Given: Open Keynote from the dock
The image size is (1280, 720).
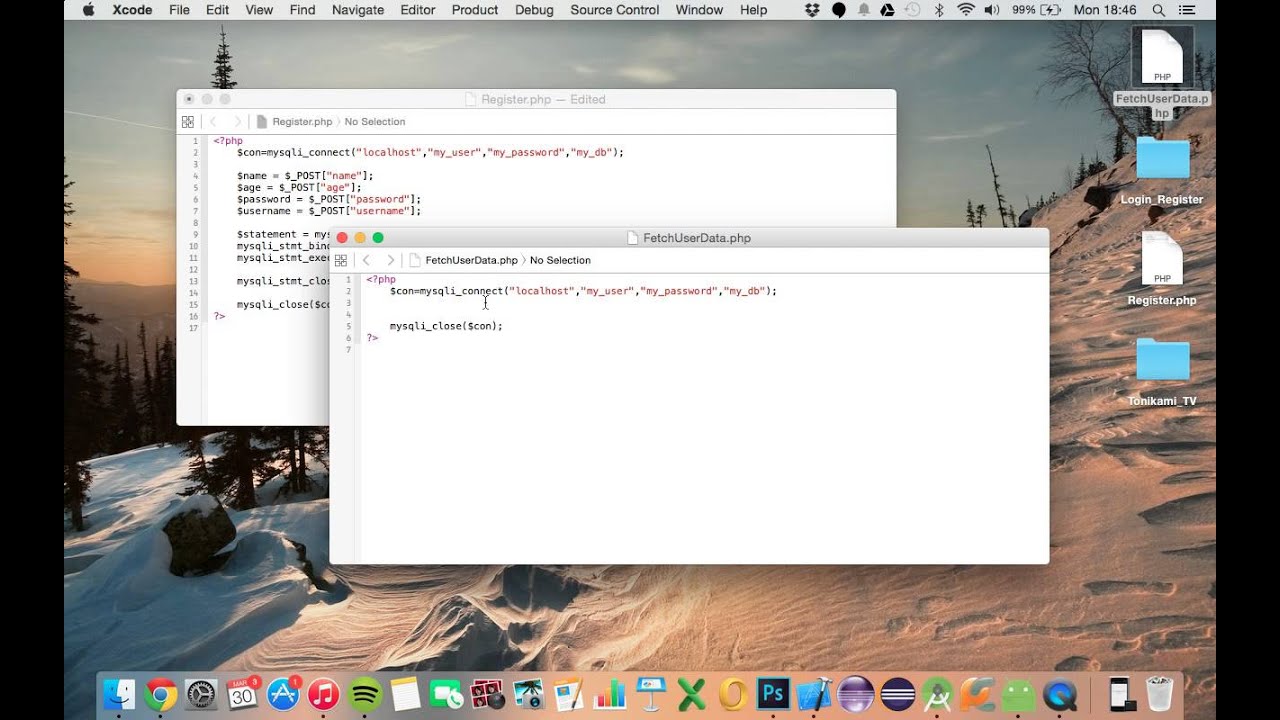Looking at the screenshot, I should 651,693.
